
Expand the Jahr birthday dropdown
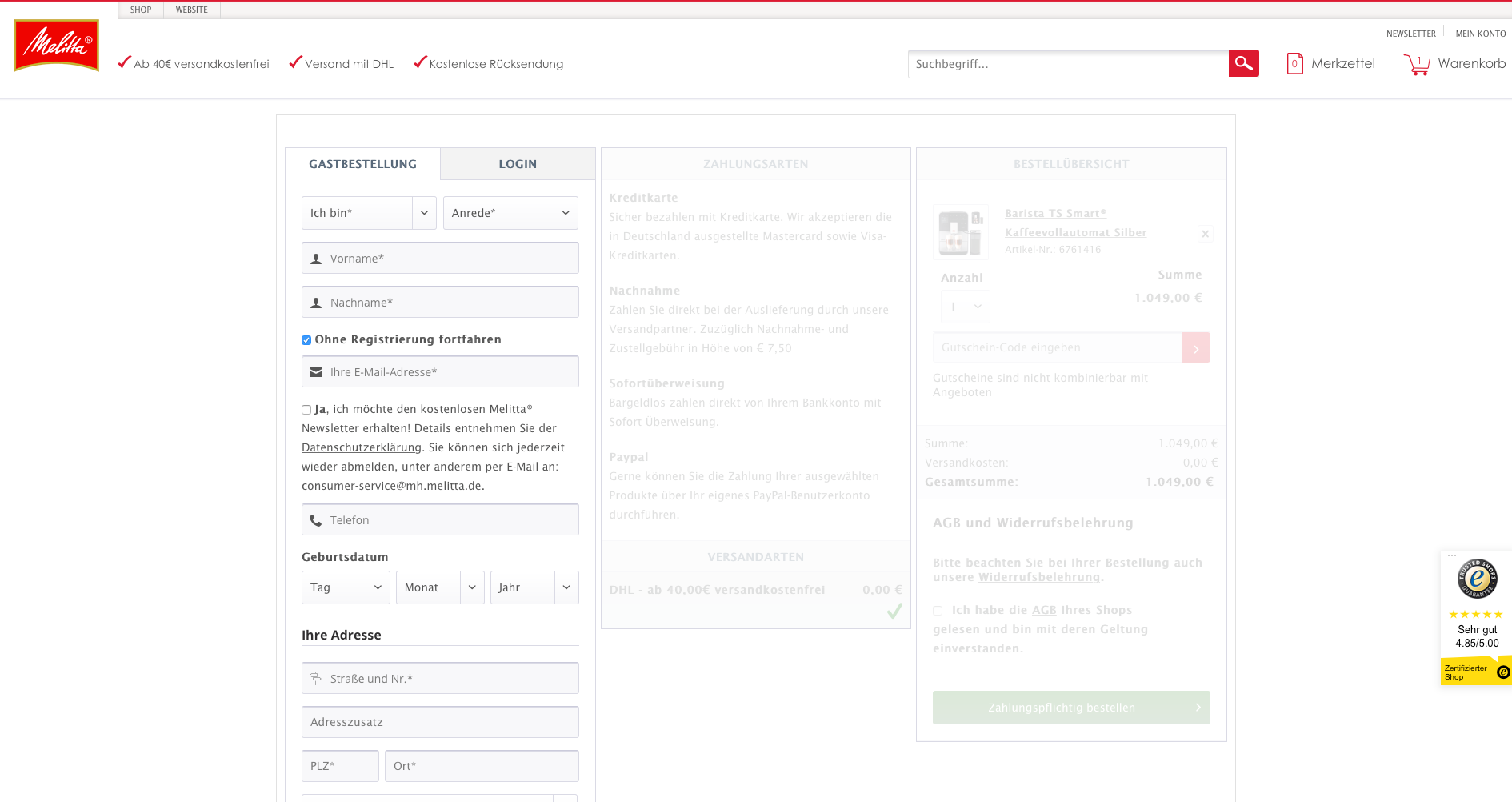(534, 587)
